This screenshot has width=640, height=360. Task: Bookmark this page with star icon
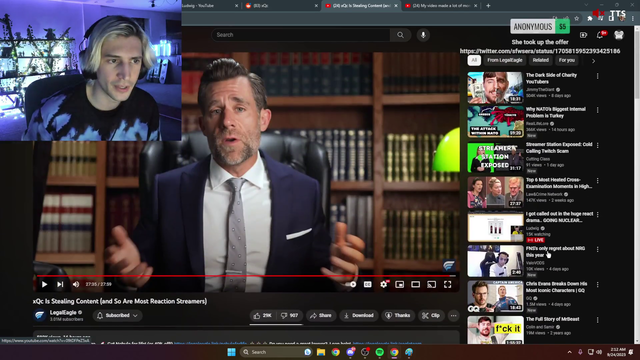point(577,18)
